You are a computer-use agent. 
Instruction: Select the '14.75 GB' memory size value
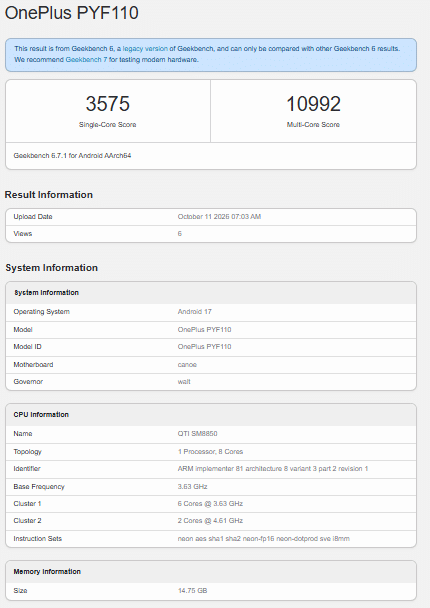click(192, 591)
